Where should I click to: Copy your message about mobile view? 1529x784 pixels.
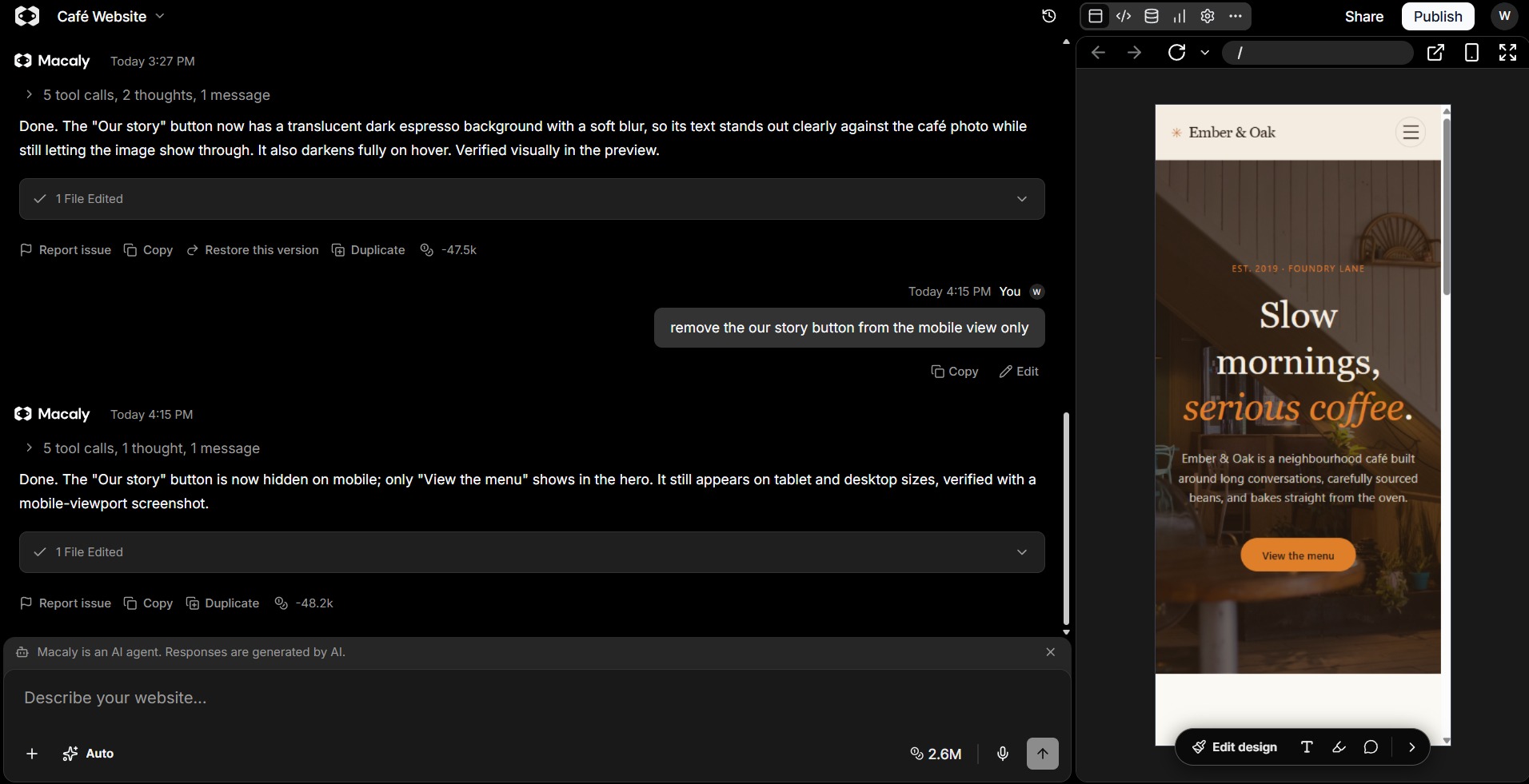[x=955, y=372]
